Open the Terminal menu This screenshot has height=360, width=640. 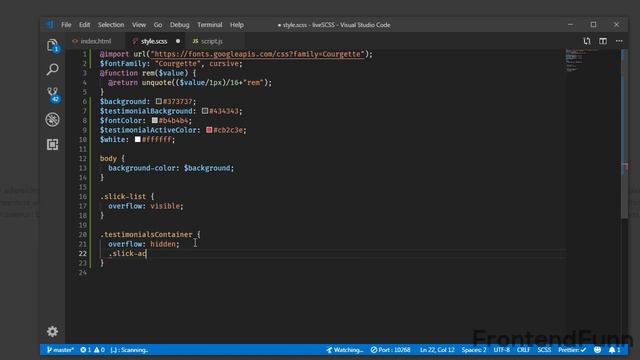210,25
